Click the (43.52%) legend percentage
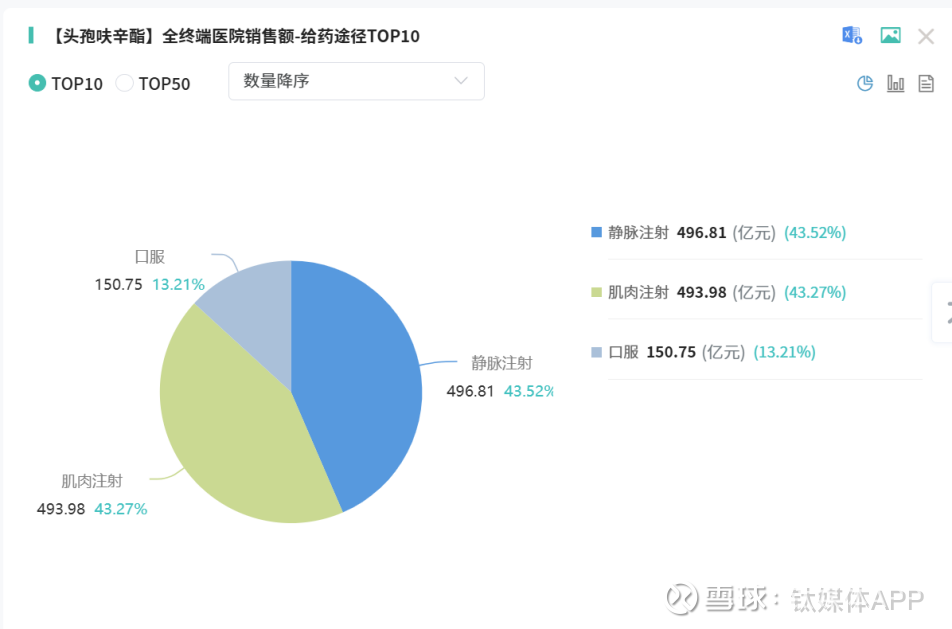This screenshot has height=629, width=952. pos(815,233)
